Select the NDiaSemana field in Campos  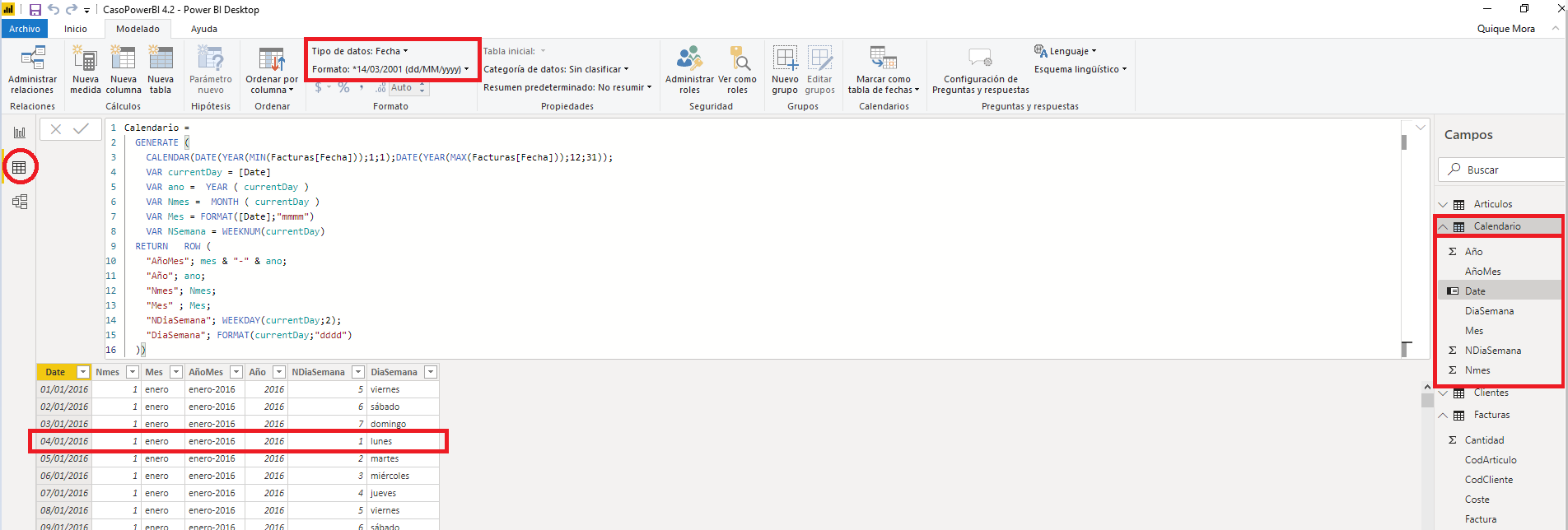pyautogui.click(x=1492, y=351)
